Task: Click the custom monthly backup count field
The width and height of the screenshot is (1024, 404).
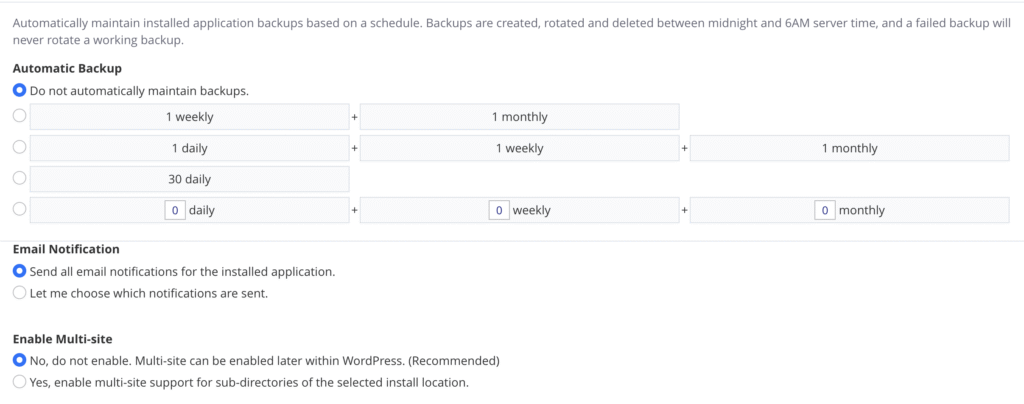Action: [x=824, y=210]
